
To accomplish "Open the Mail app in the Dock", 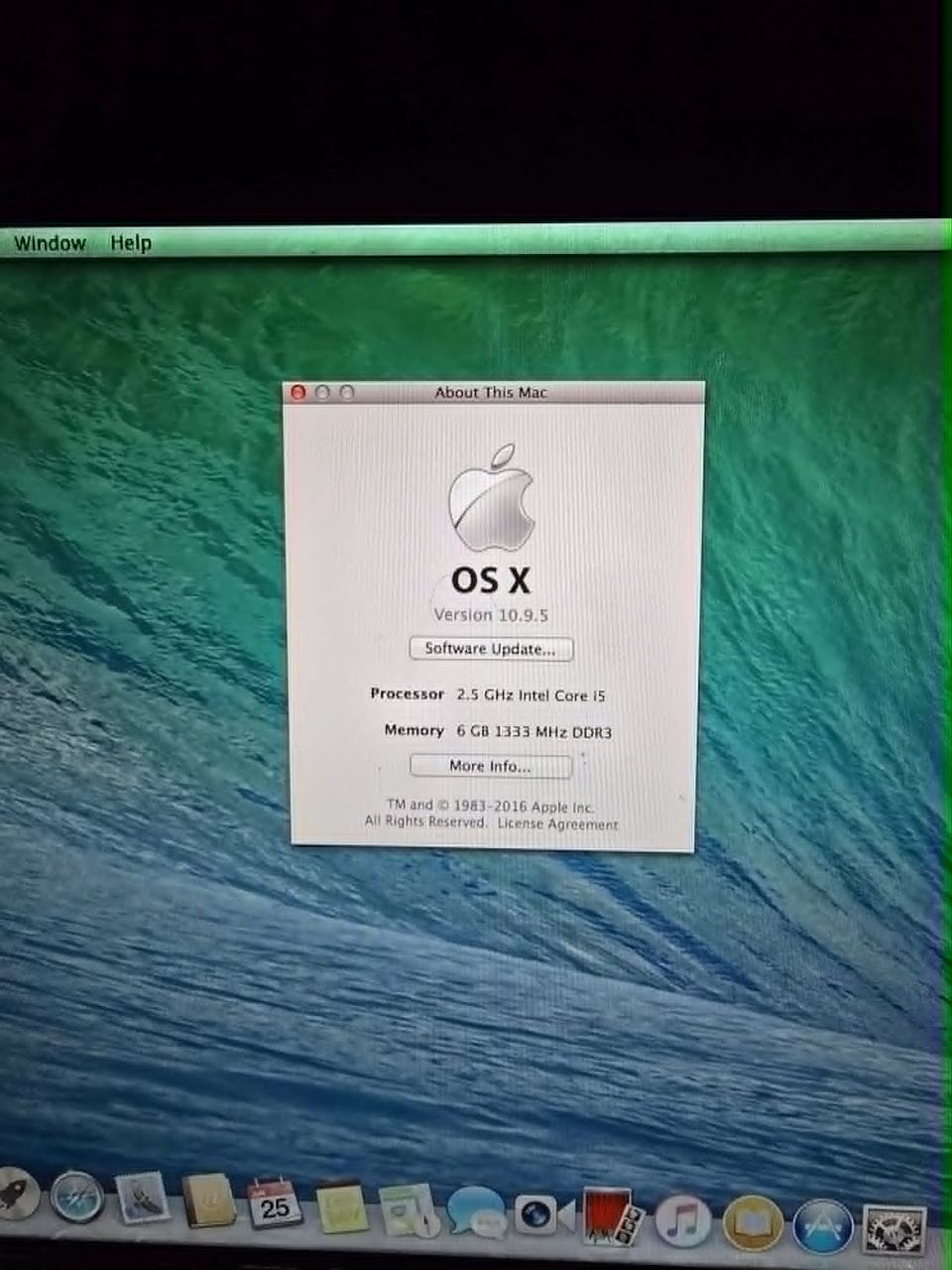I will [144, 1199].
